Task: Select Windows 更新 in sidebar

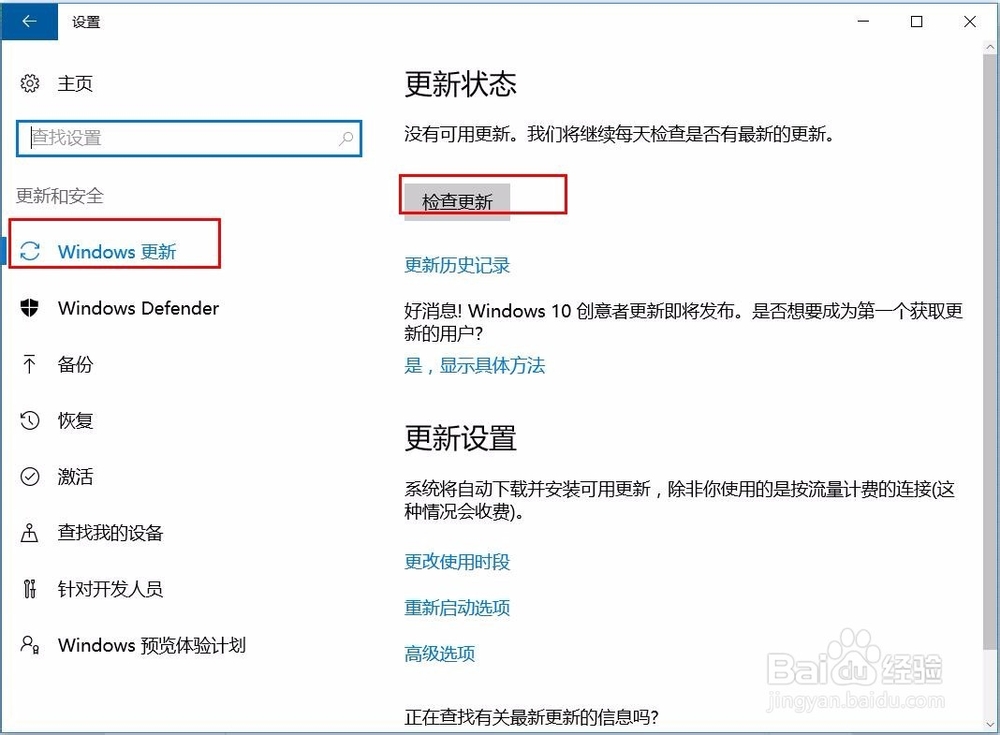Action: pos(115,251)
